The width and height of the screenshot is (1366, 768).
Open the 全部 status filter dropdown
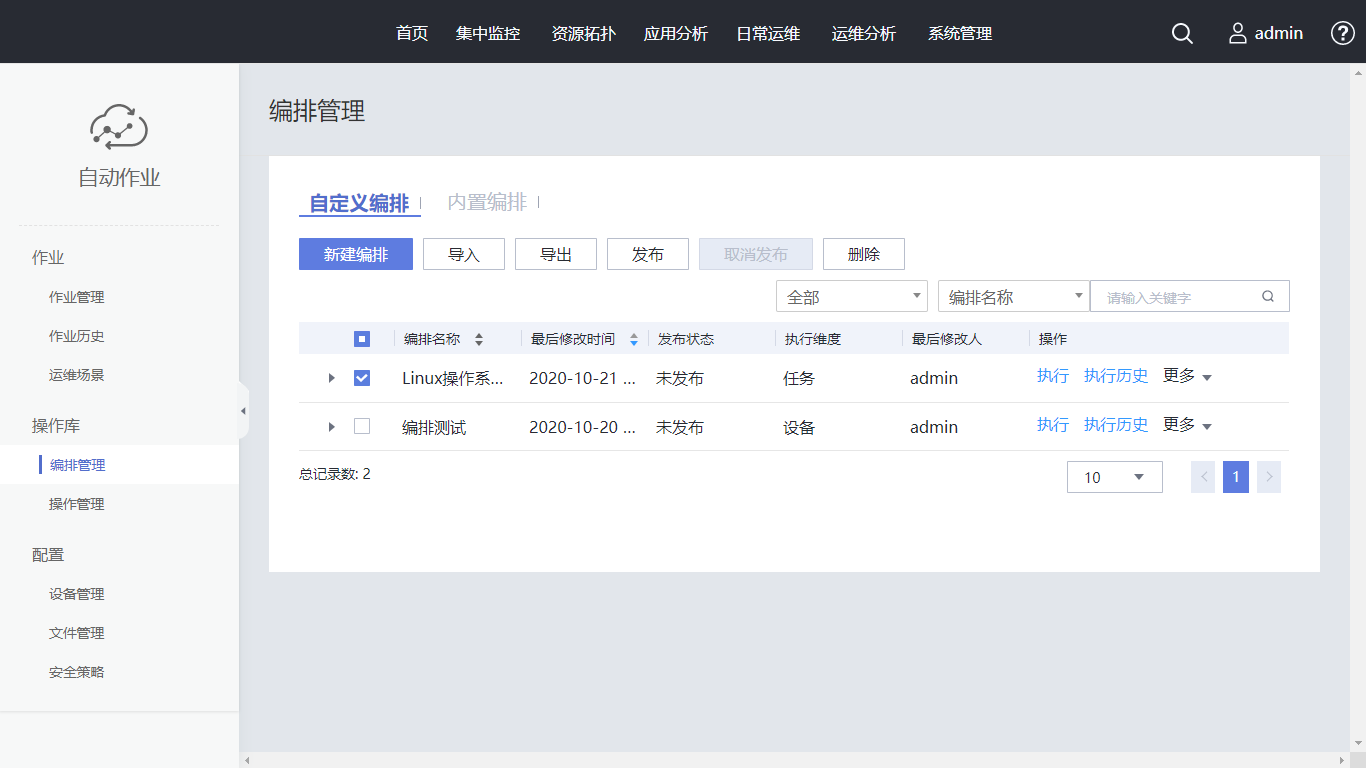[x=851, y=297]
